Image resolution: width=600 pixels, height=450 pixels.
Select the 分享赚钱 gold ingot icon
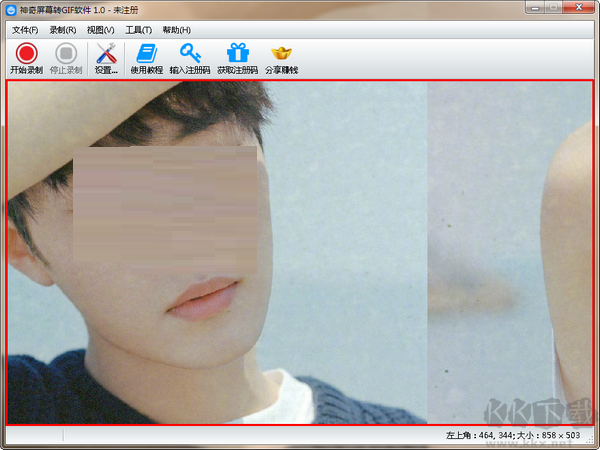point(281,54)
